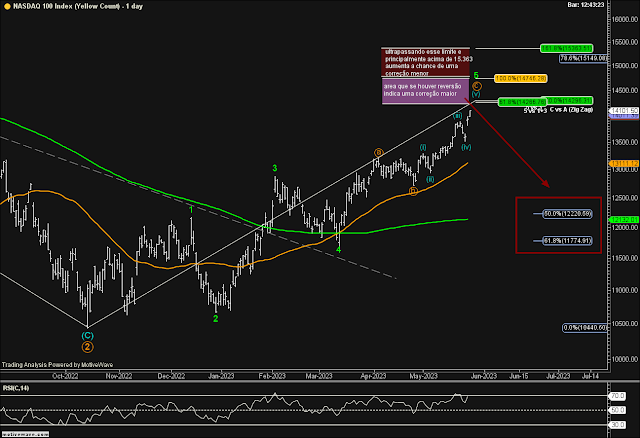
Task: Click Mar-2023 on the time axis
Action: click(319, 376)
